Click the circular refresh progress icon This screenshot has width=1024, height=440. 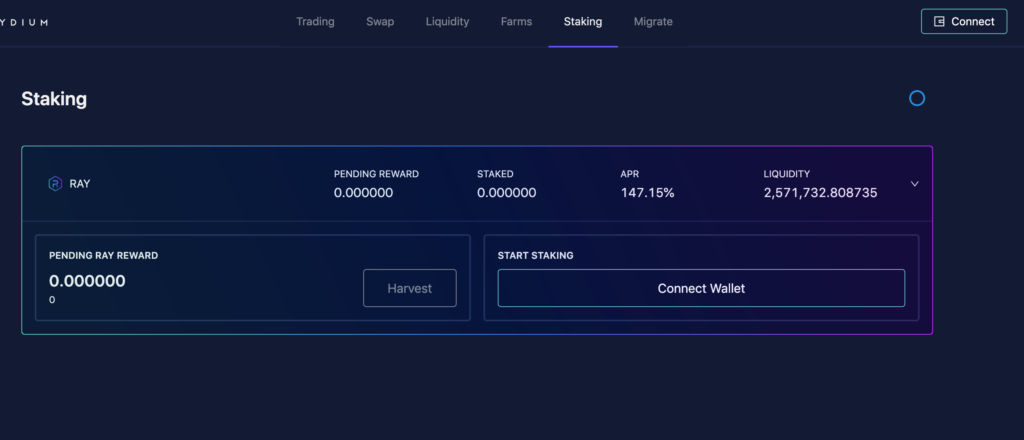click(x=917, y=99)
